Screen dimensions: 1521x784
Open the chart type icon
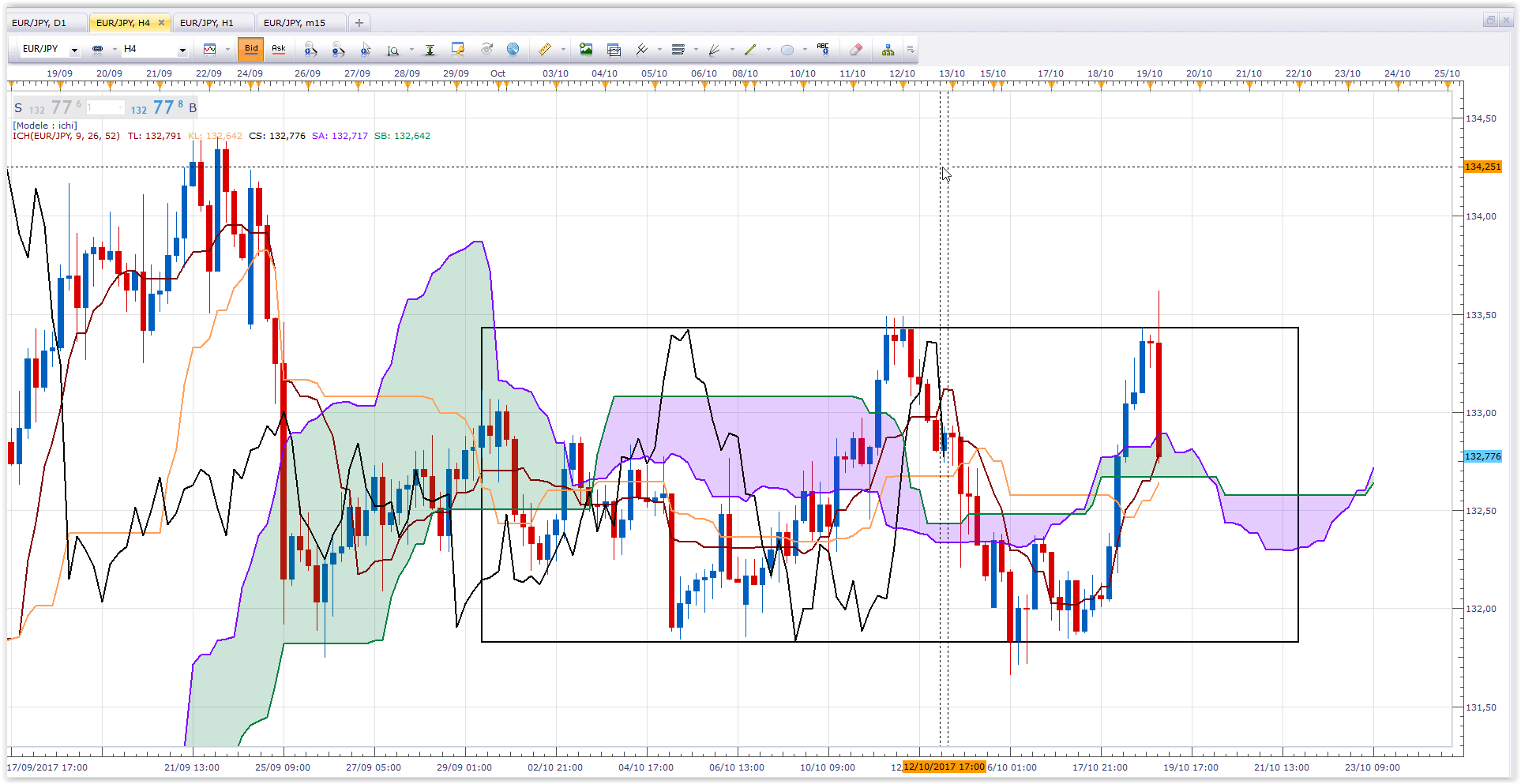pos(209,49)
